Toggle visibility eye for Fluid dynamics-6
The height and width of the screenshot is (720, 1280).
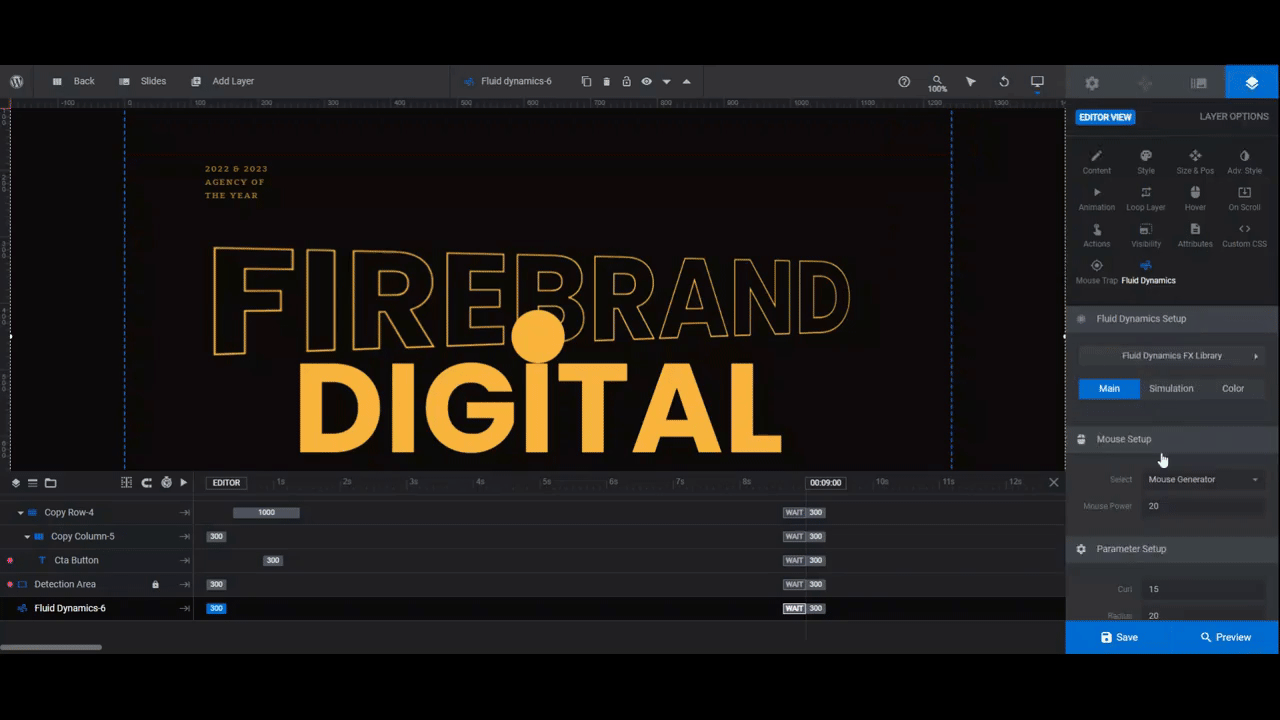click(646, 81)
